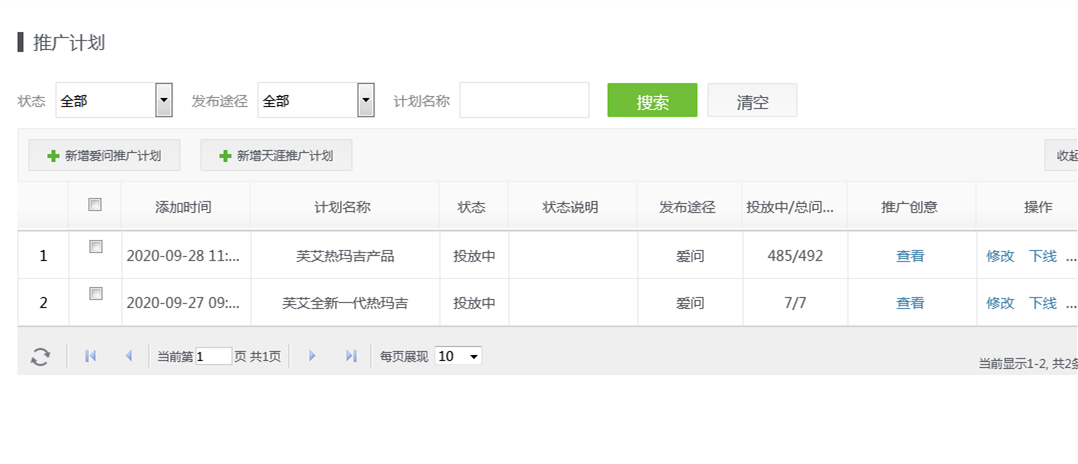Jump to last page icon

pyautogui.click(x=350, y=356)
